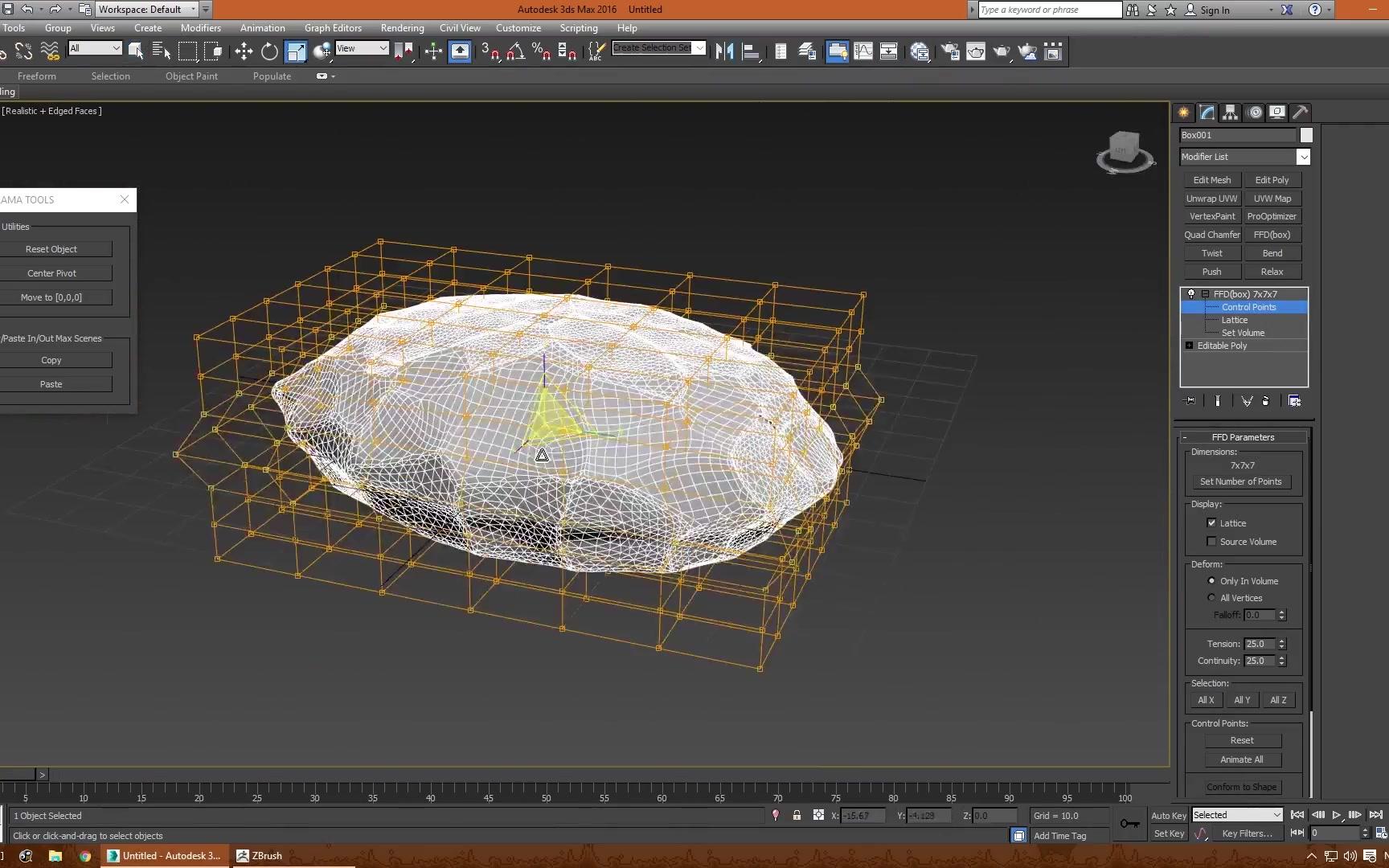The width and height of the screenshot is (1389, 868).
Task: Uncheck the Lattice display checkbox
Action: pos(1211,523)
